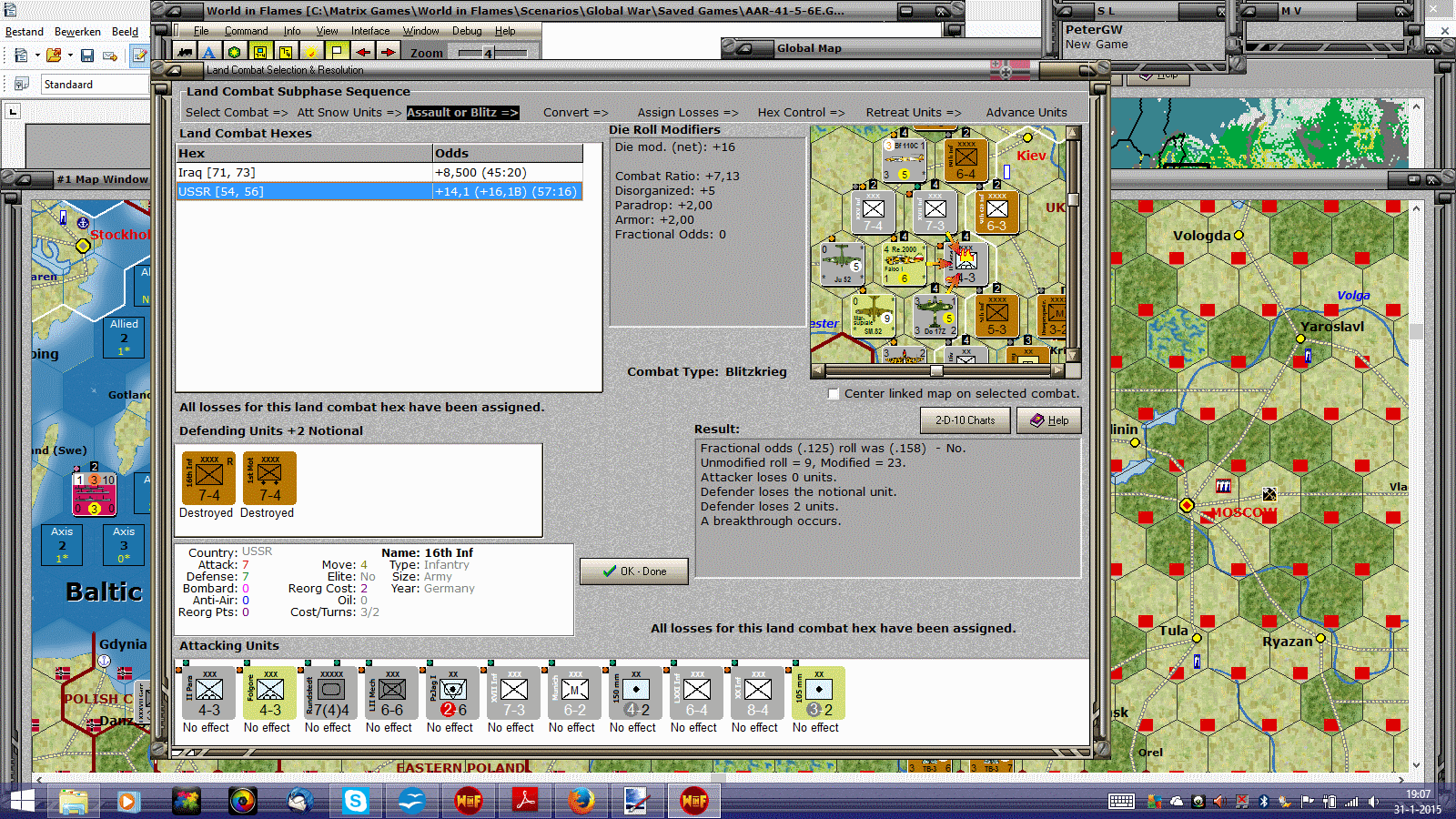Click the OK - Done button
The height and width of the screenshot is (819, 1456).
[x=634, y=571]
